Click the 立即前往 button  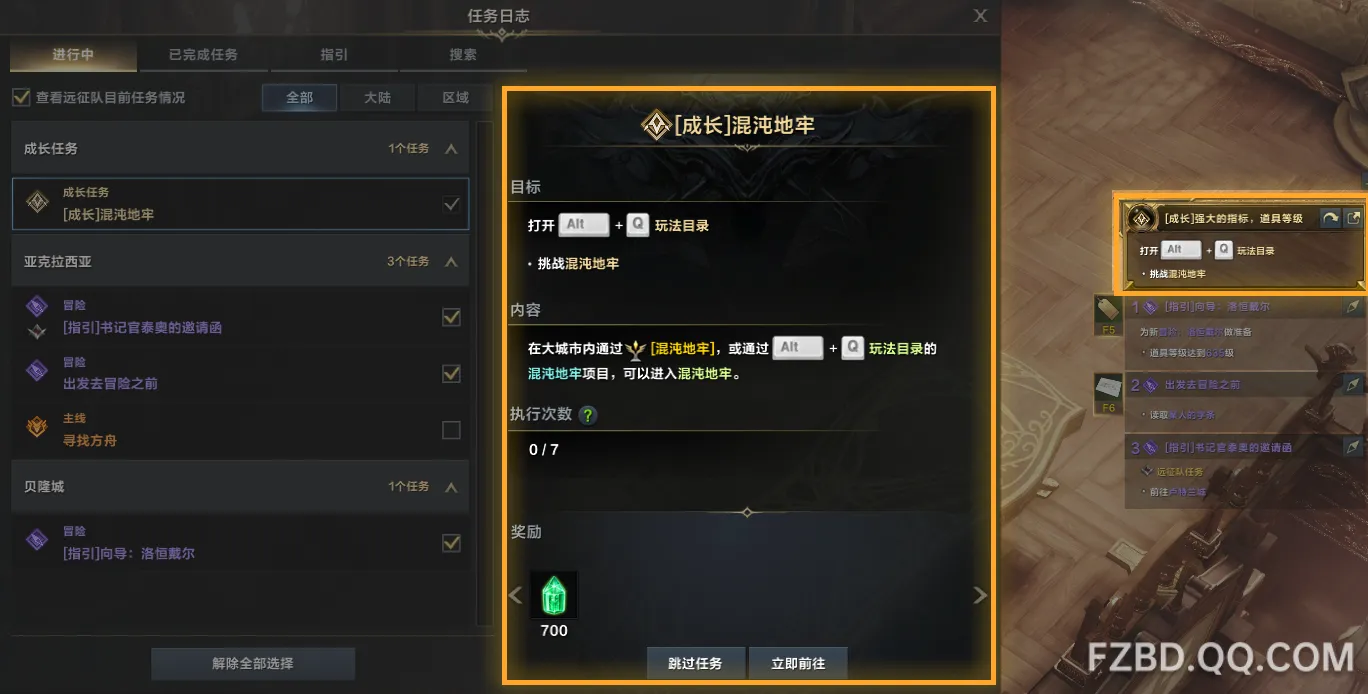point(798,663)
